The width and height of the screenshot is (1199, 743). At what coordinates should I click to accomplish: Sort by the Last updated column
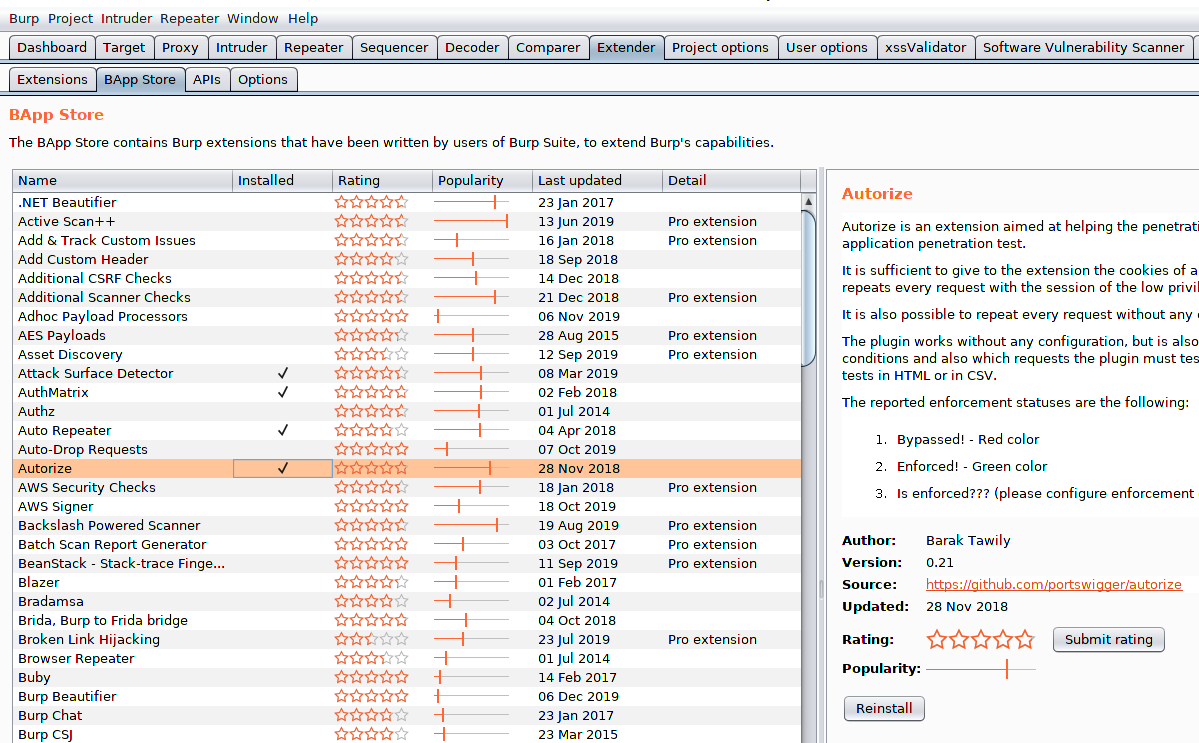tap(597, 180)
